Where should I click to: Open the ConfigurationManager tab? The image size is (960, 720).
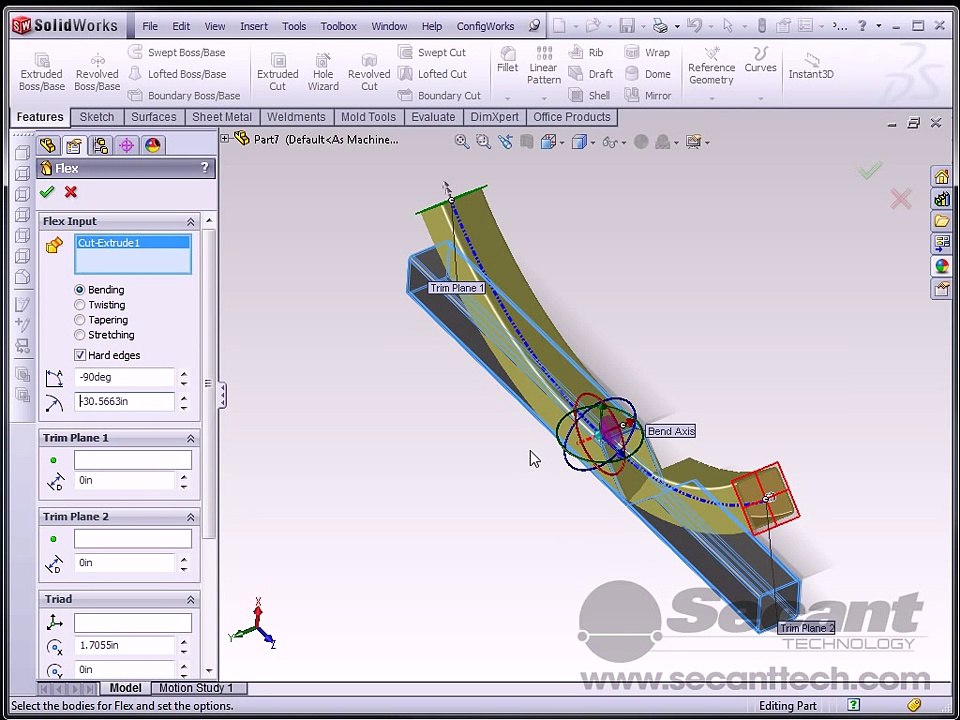(100, 145)
